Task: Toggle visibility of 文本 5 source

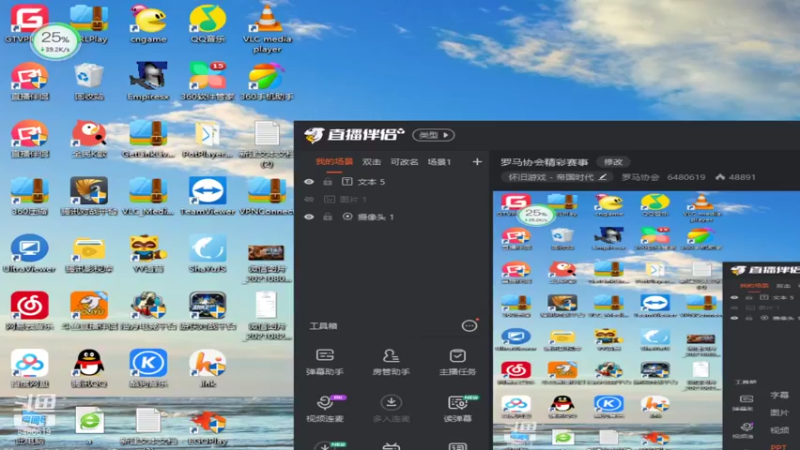Action: click(309, 182)
